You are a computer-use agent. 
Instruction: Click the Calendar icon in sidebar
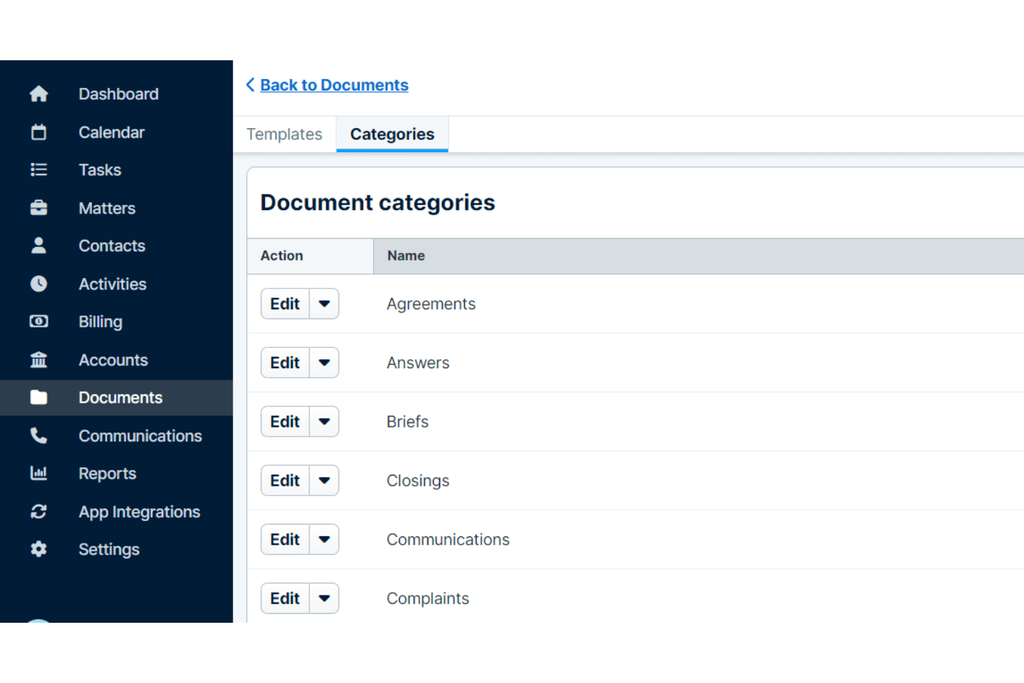tap(39, 132)
